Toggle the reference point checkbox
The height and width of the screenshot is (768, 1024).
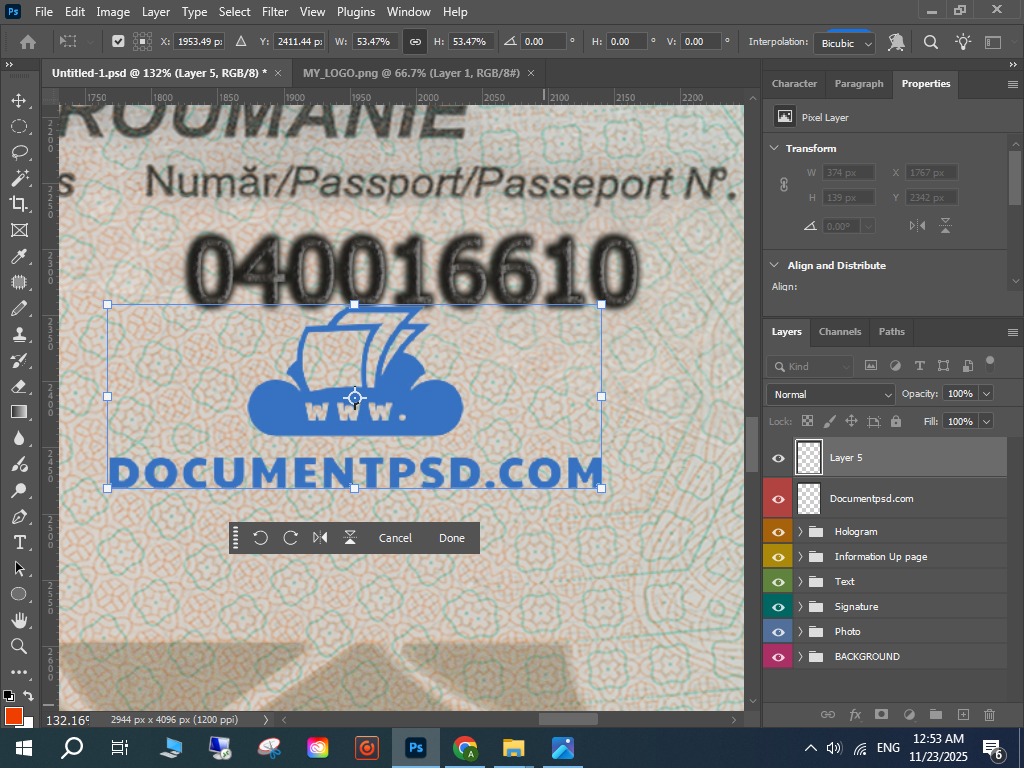tap(118, 42)
